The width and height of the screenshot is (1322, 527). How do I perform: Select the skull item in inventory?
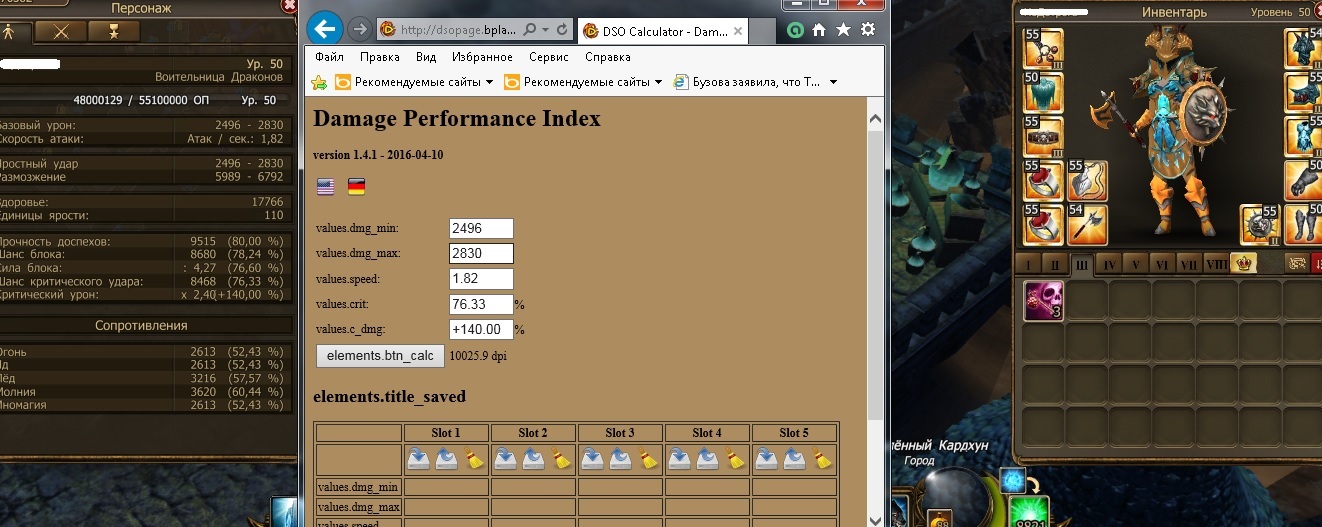(x=1043, y=300)
